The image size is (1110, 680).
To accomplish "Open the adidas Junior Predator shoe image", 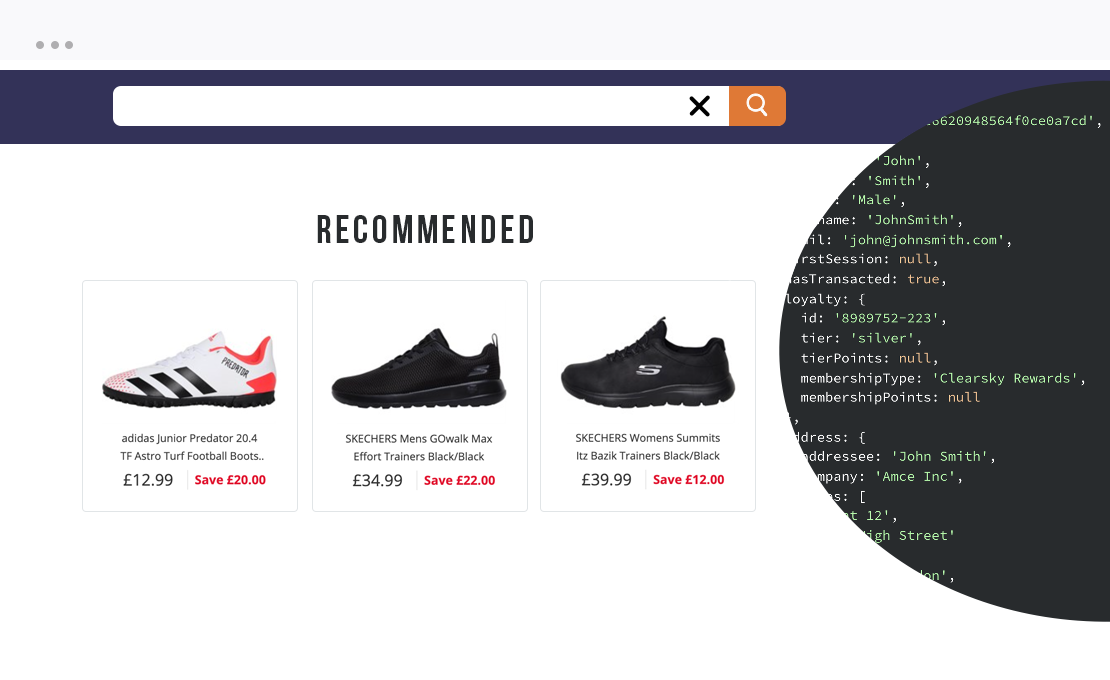I will pyautogui.click(x=190, y=369).
